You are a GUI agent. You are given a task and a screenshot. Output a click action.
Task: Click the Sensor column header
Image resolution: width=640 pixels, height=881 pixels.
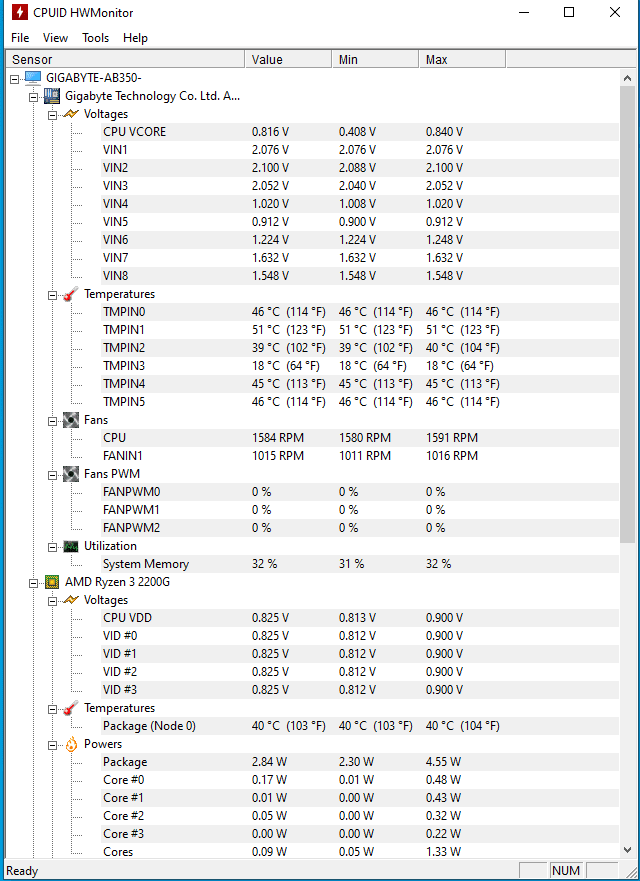coord(125,60)
